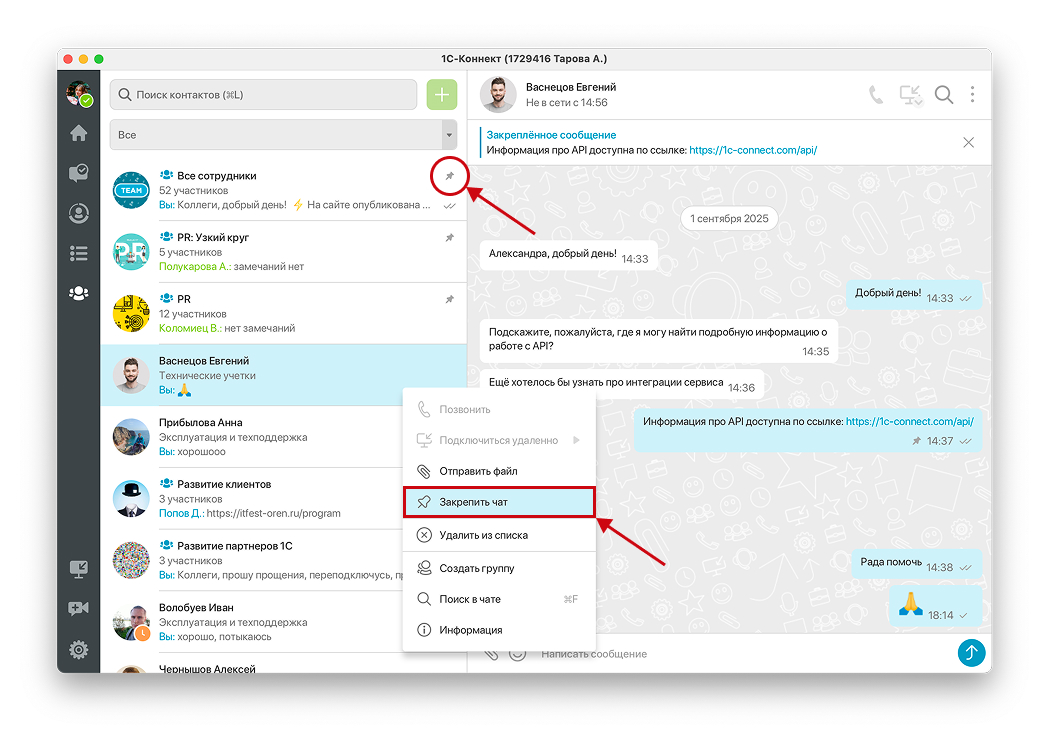The image size is (1049, 749).
Task: Open the colleagues group icon in sidebar
Action: pyautogui.click(x=78, y=293)
